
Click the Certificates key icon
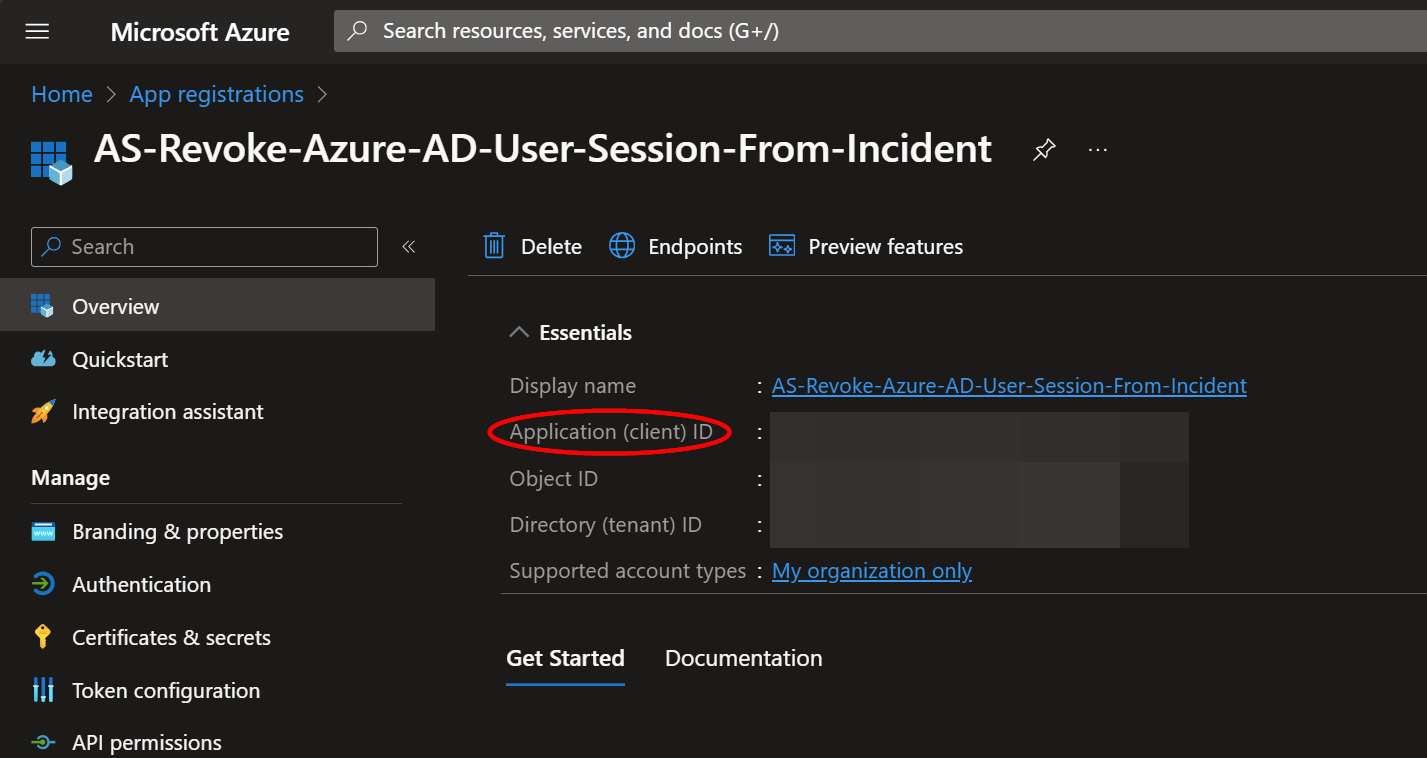[x=42, y=637]
